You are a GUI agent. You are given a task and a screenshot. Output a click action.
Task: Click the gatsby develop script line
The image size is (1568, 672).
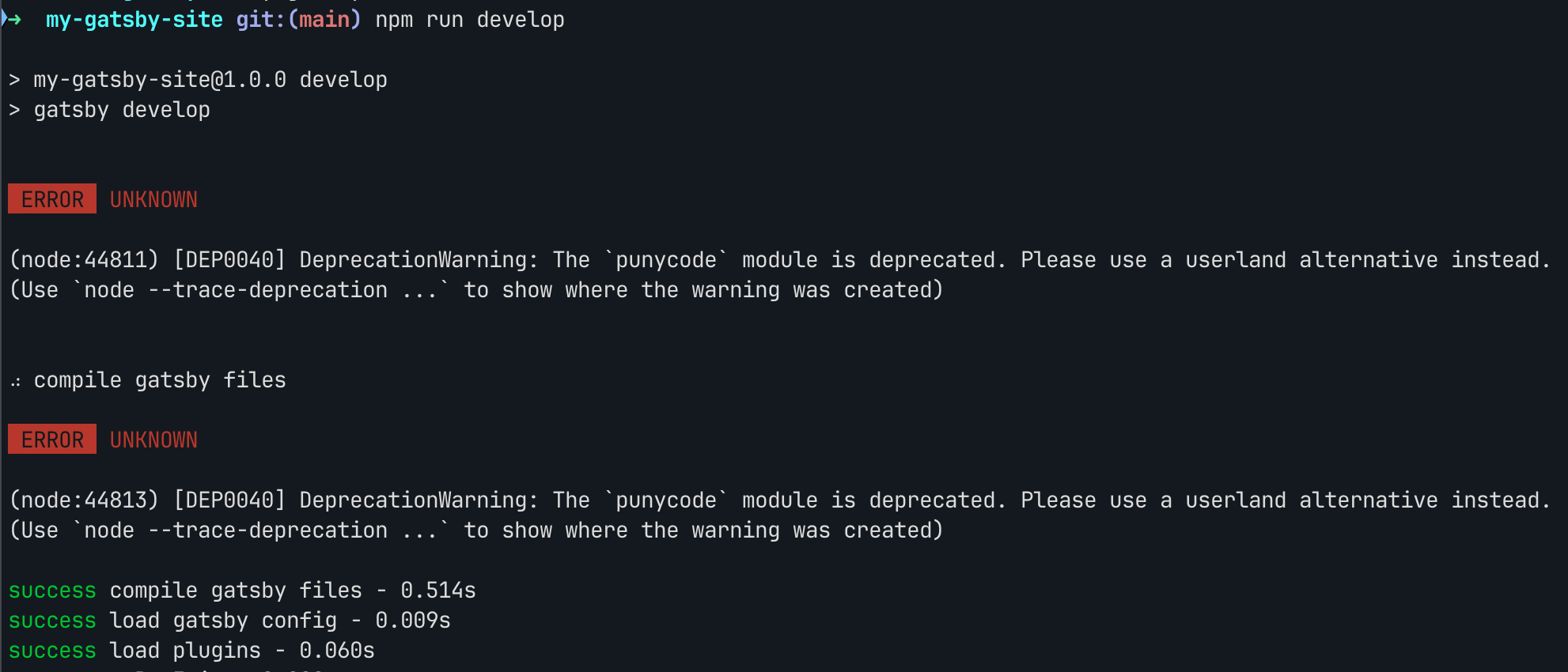109,110
